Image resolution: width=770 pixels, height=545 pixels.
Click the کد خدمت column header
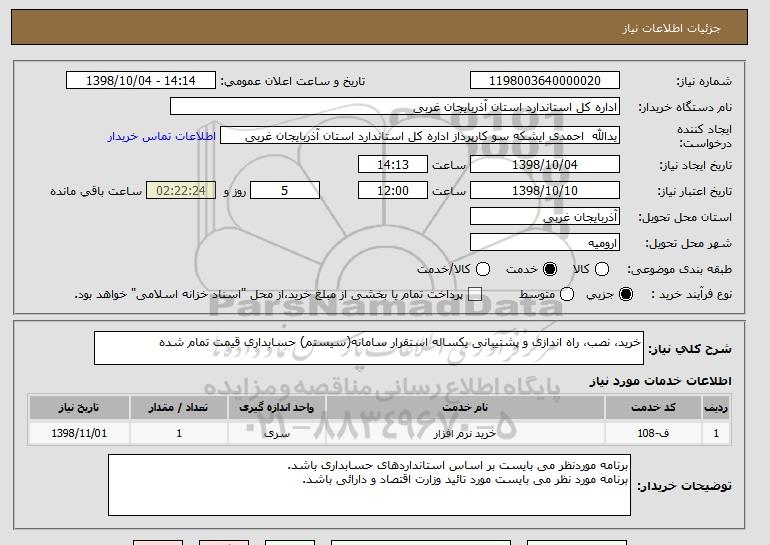click(653, 408)
